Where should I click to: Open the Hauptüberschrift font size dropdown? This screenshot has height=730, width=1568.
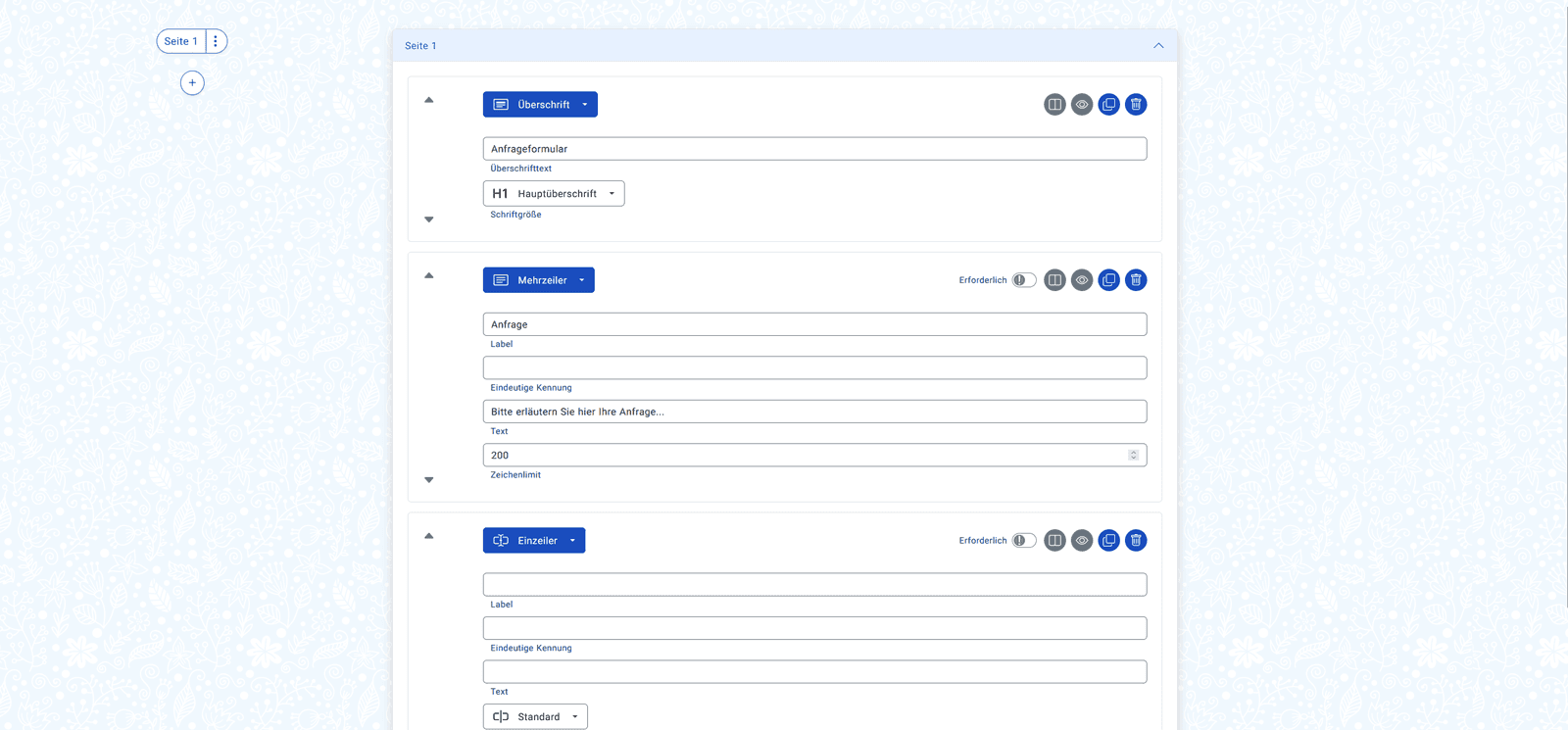click(554, 194)
